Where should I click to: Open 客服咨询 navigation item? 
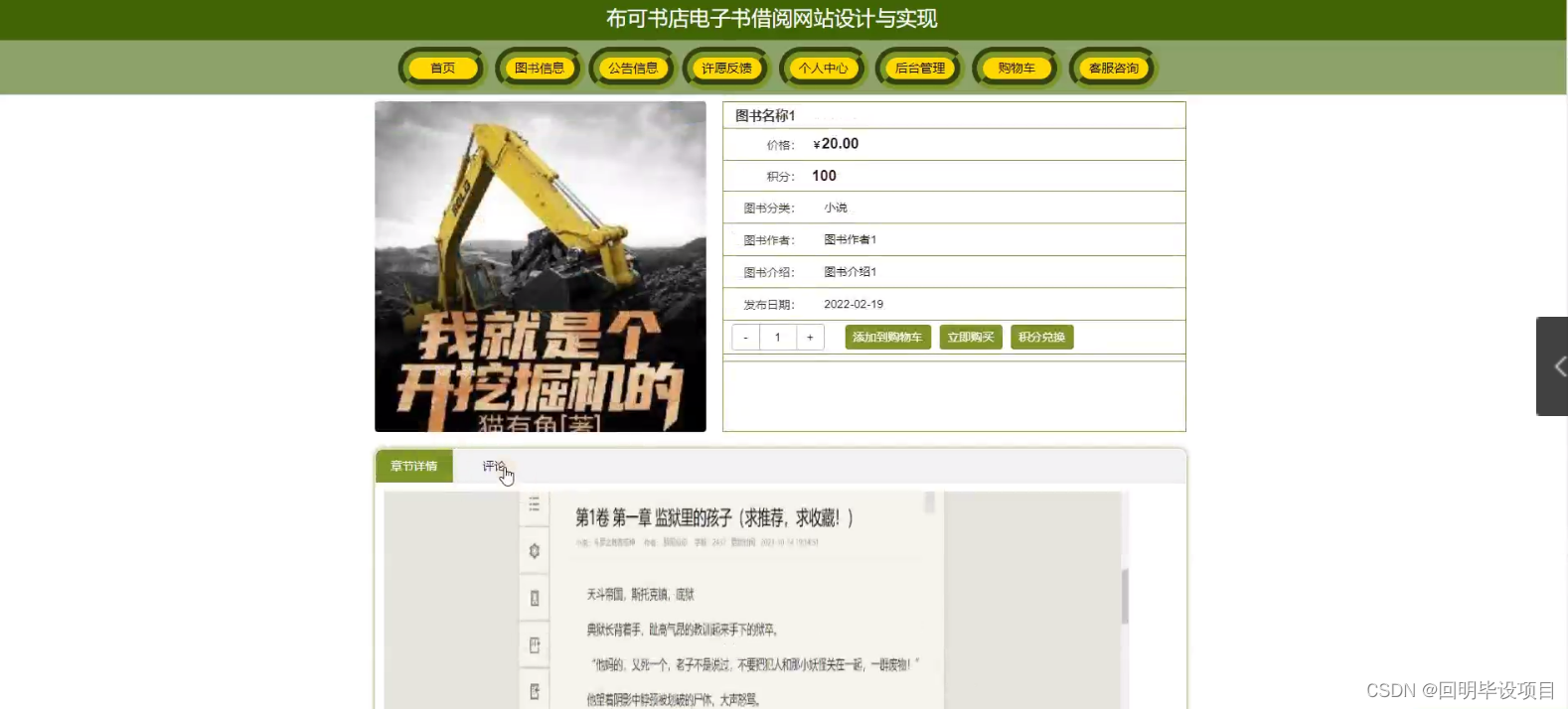click(x=1113, y=68)
